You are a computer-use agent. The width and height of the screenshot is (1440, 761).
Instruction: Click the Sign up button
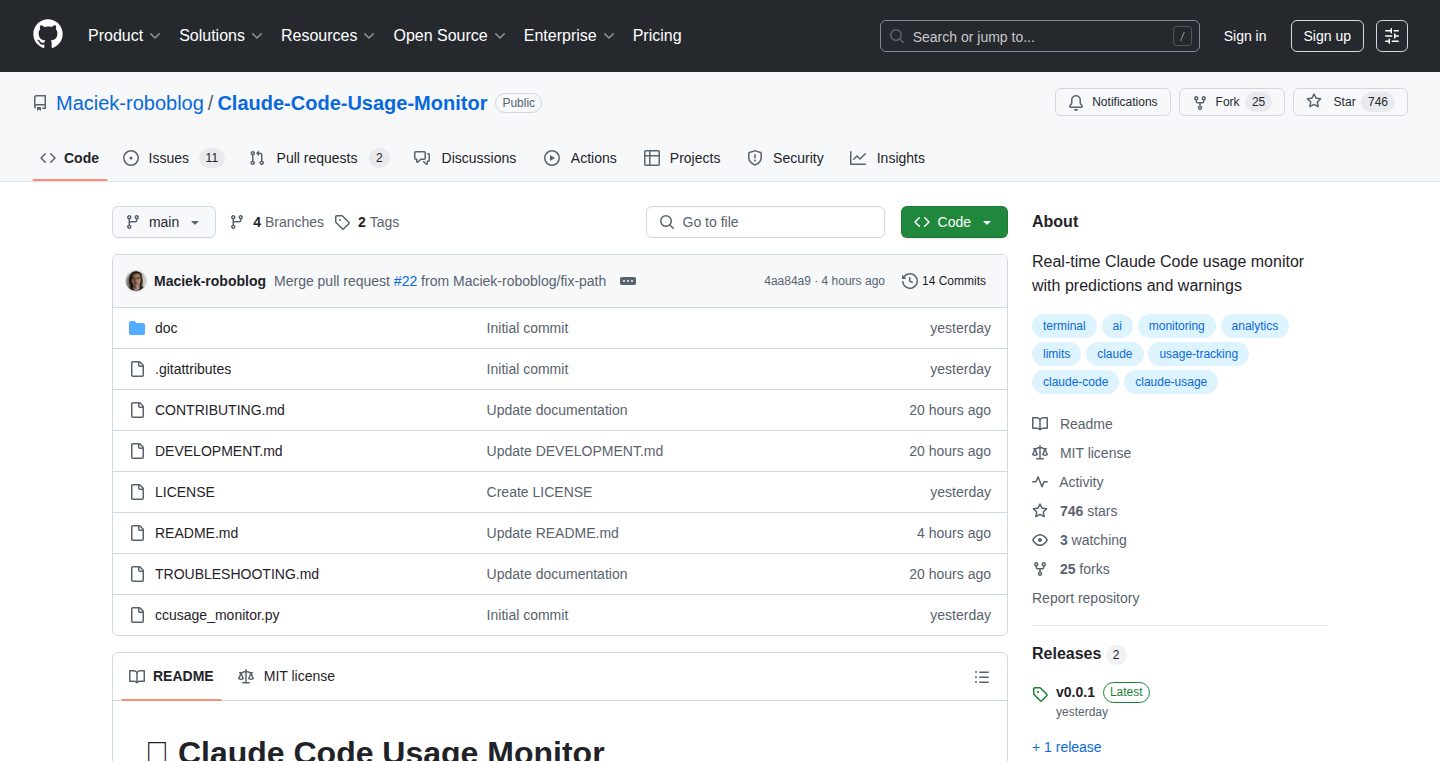click(x=1327, y=36)
